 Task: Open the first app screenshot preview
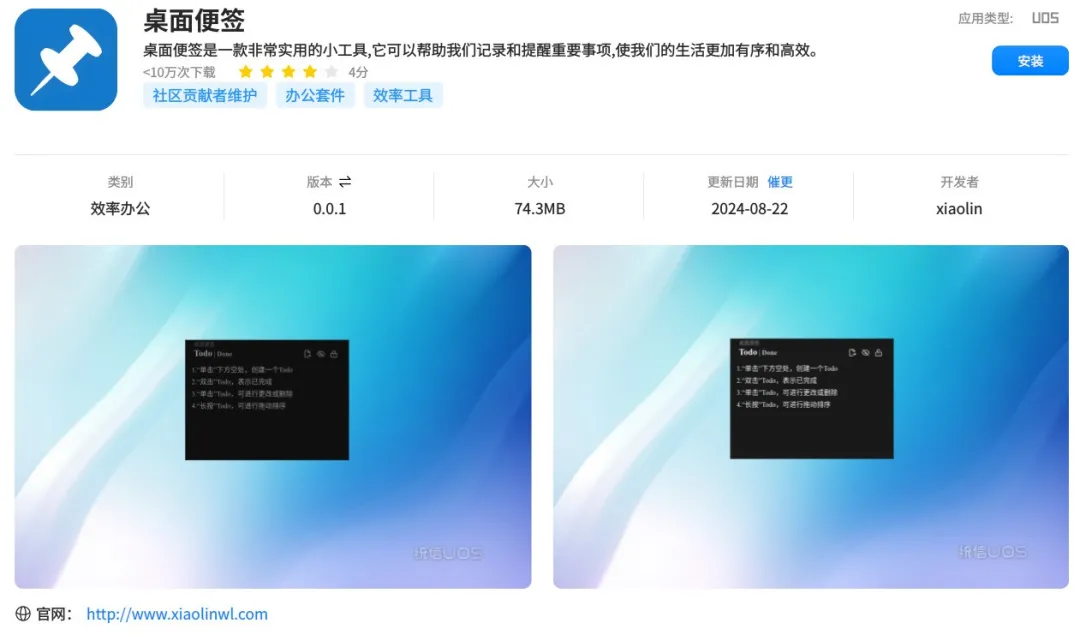[273, 417]
